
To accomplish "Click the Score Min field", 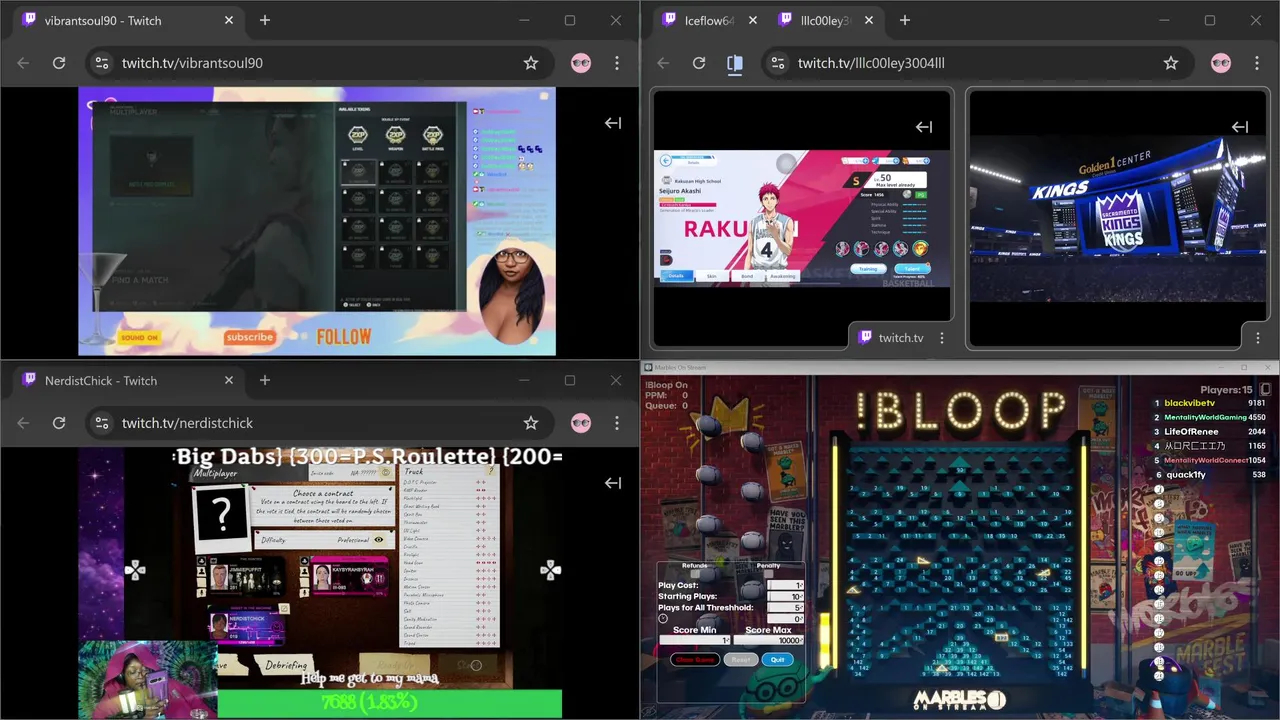I will [695, 640].
